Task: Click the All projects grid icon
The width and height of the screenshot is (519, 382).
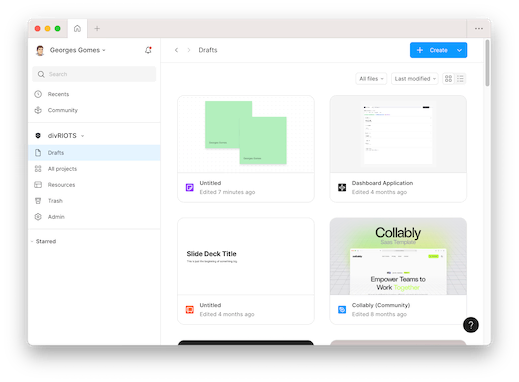Action: click(38, 169)
